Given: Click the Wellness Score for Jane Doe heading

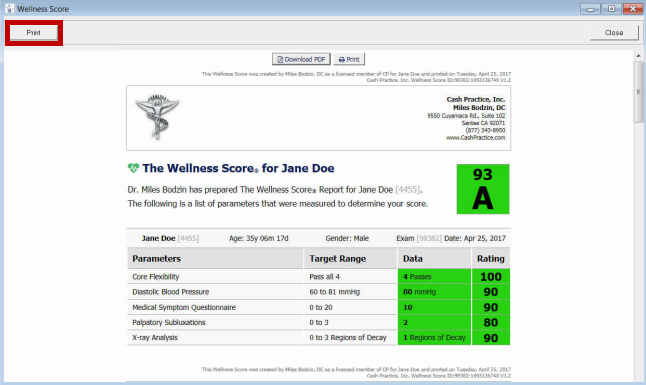Looking at the screenshot, I should tap(239, 168).
